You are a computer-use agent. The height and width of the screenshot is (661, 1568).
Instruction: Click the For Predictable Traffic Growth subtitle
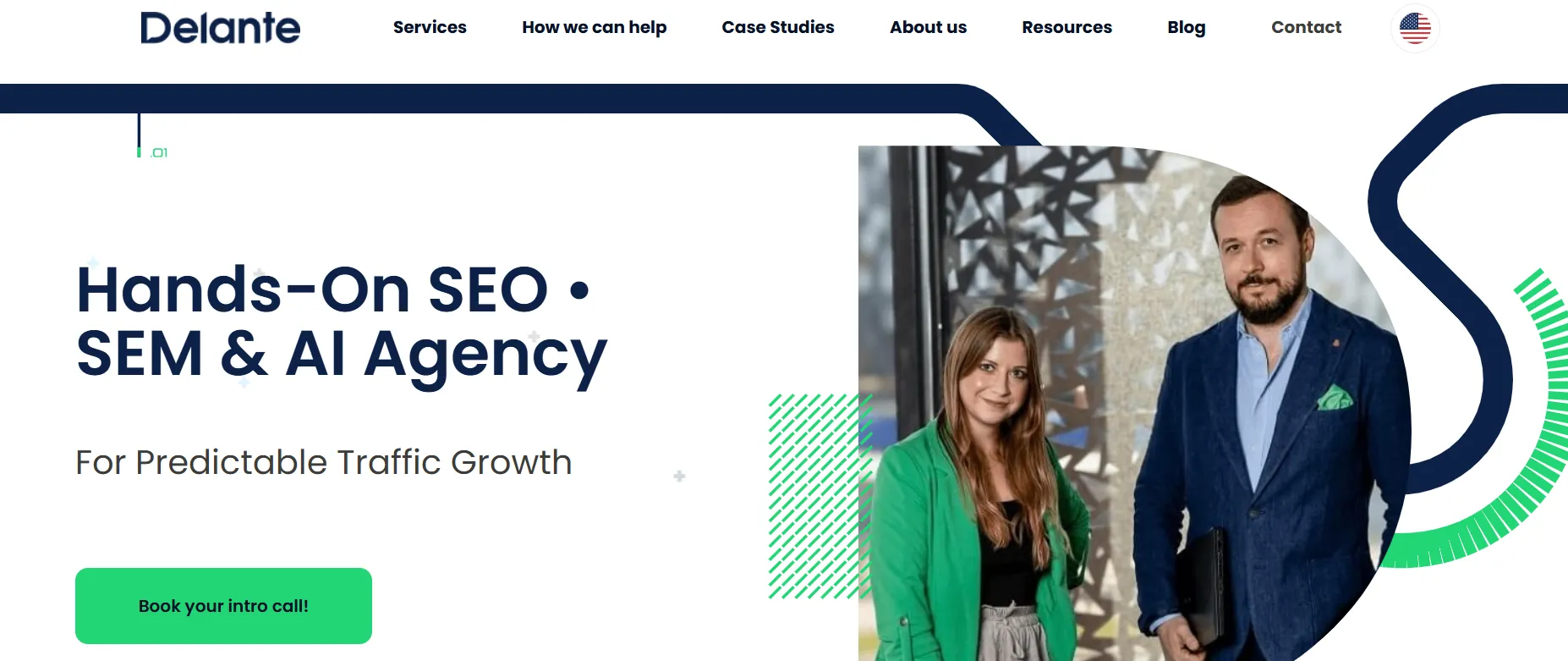(324, 462)
